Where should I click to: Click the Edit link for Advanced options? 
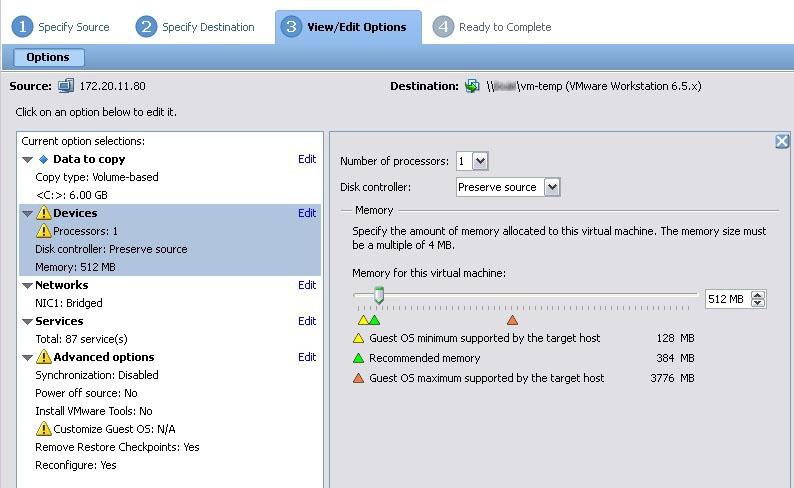[307, 357]
